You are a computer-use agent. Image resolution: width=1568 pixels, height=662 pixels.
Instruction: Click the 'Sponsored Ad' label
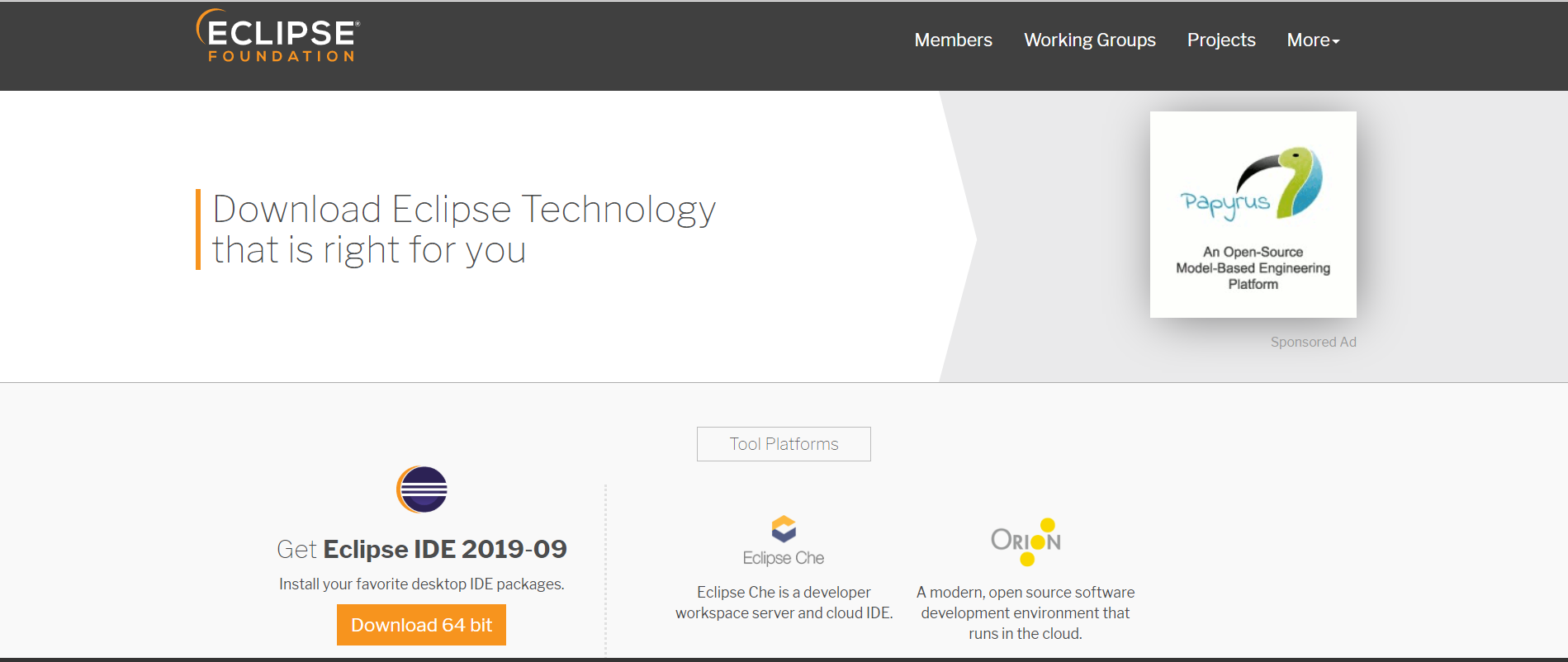pos(1313,342)
